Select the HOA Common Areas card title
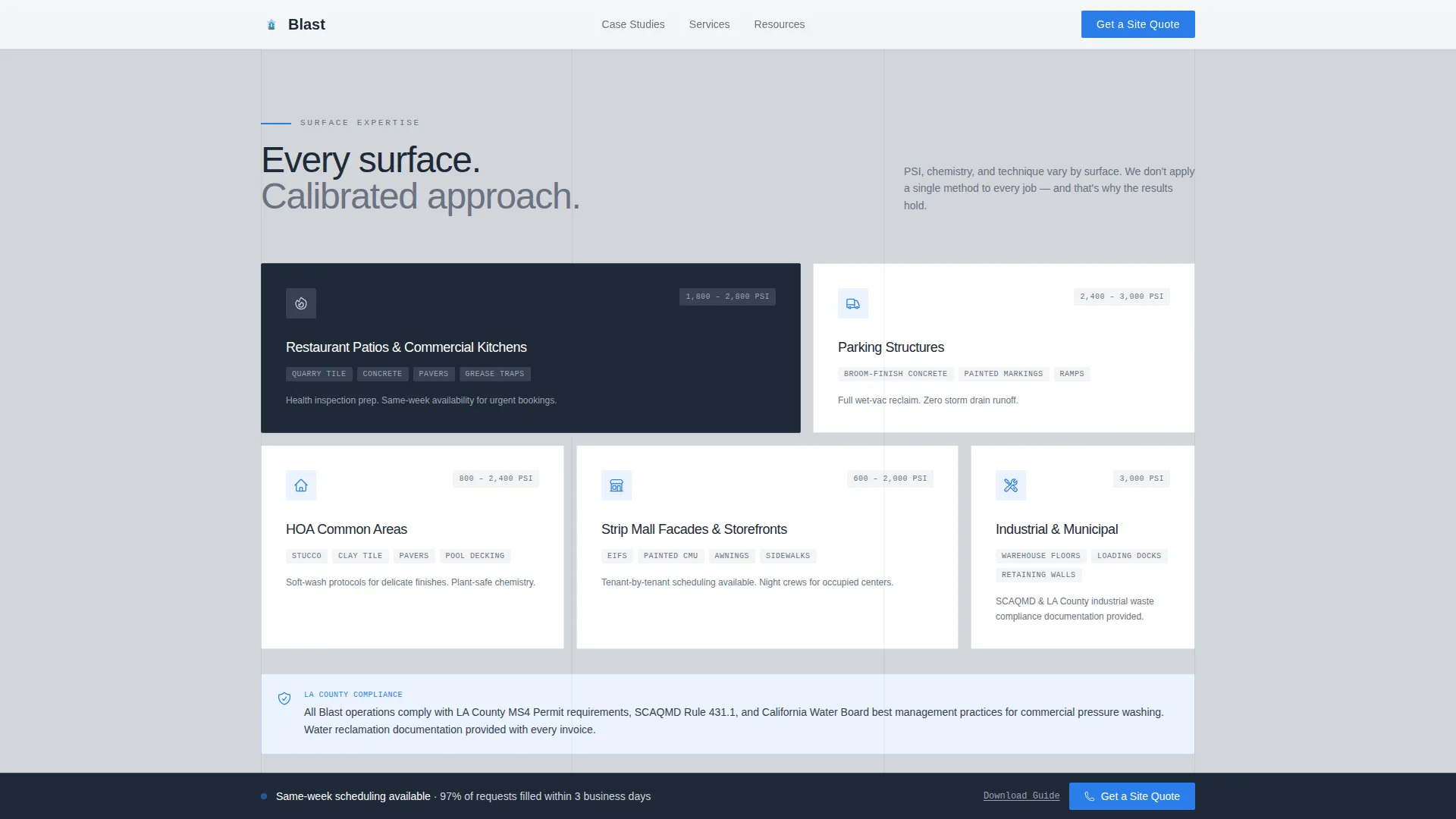Viewport: 1456px width, 819px height. (346, 529)
